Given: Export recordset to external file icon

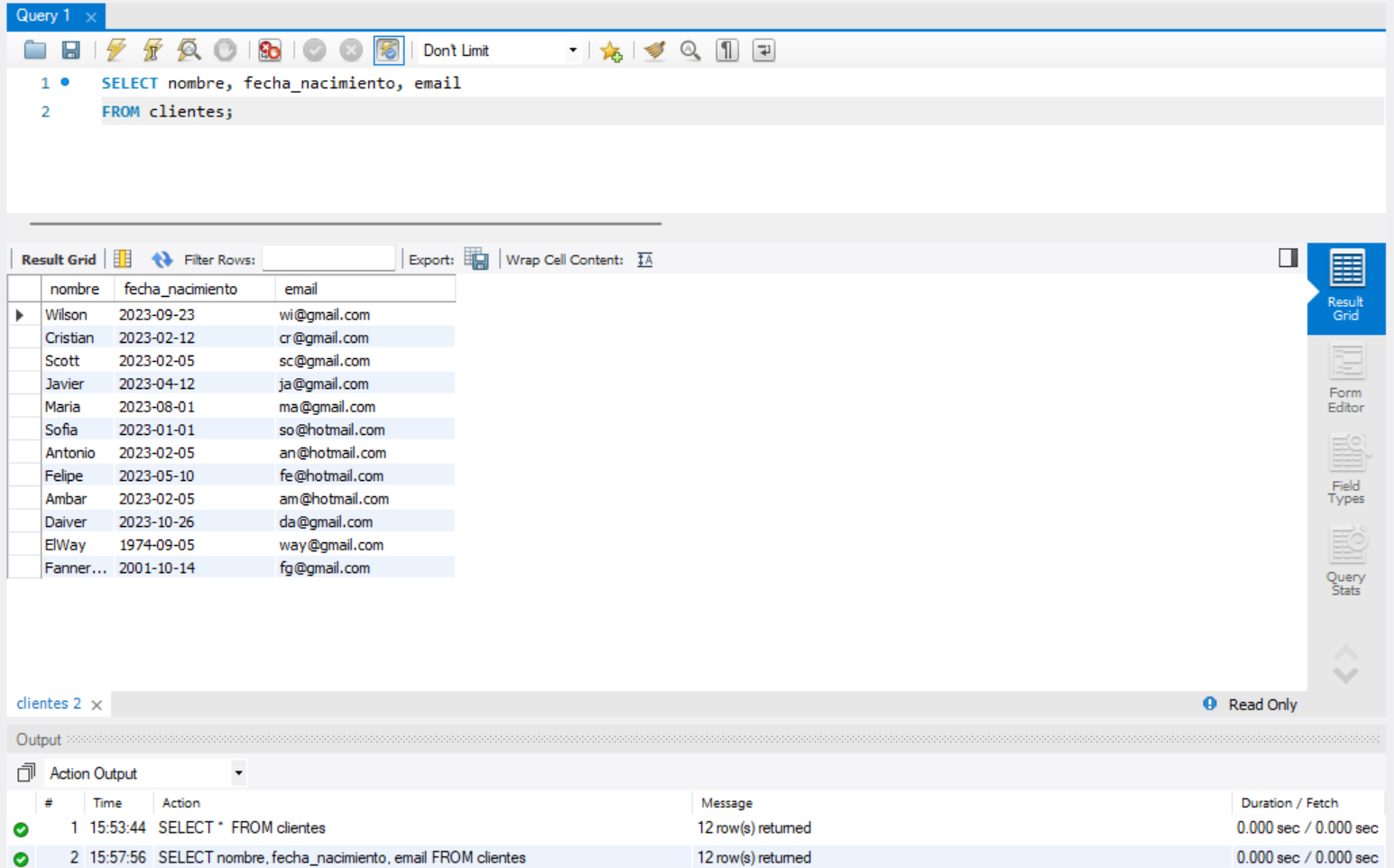Looking at the screenshot, I should (476, 259).
